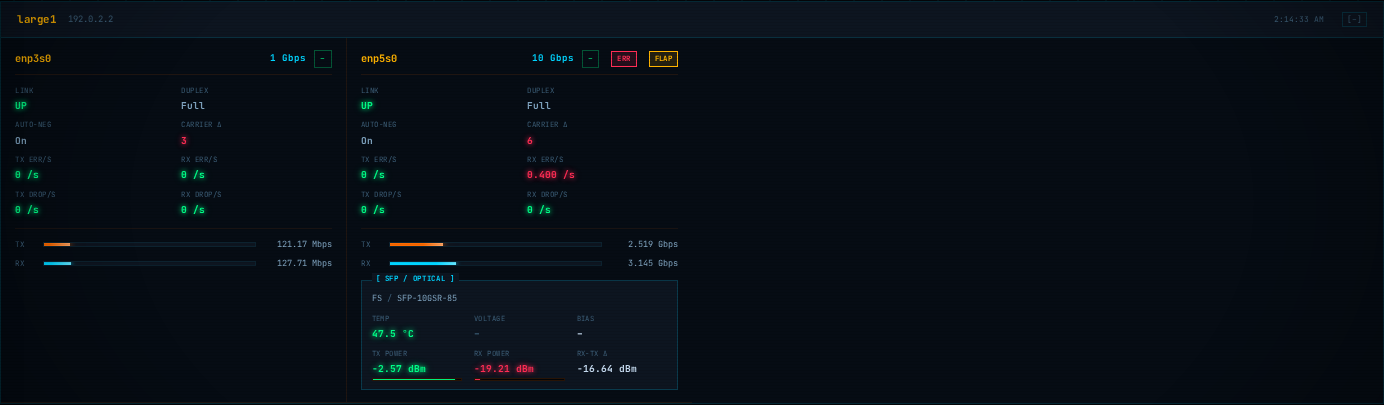This screenshot has height=405, width=1384.
Task: Click the enp5s0 TX throughput bar
Action: pyautogui.click(x=495, y=244)
